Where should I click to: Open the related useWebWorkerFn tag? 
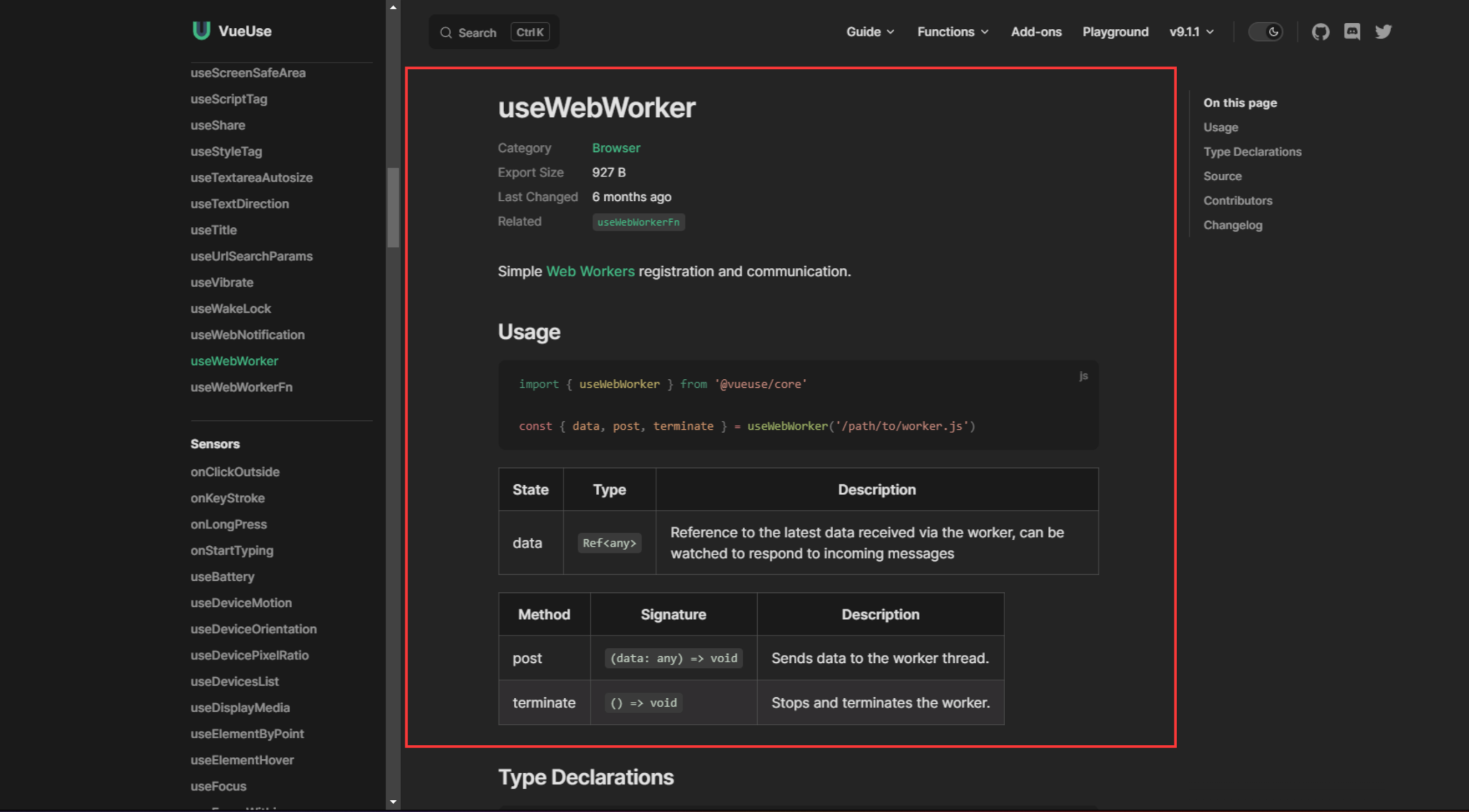(x=638, y=222)
